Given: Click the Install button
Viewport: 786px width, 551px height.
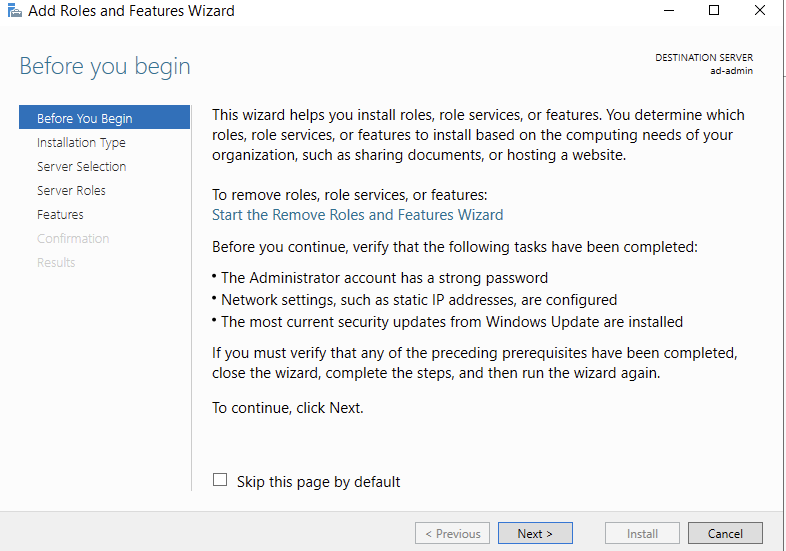Looking at the screenshot, I should pos(642,533).
